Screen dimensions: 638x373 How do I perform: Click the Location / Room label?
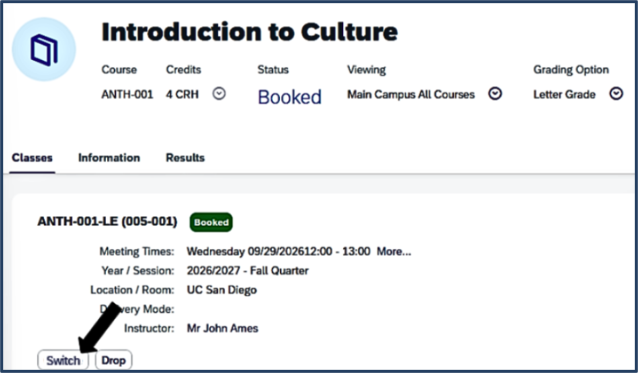tap(132, 290)
